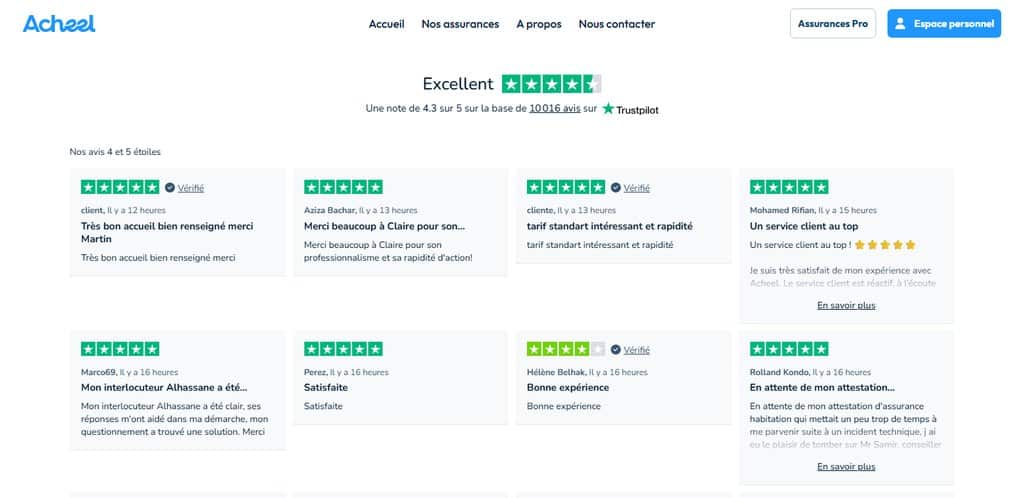Click verified badge icon on cliente's review

tap(615, 187)
